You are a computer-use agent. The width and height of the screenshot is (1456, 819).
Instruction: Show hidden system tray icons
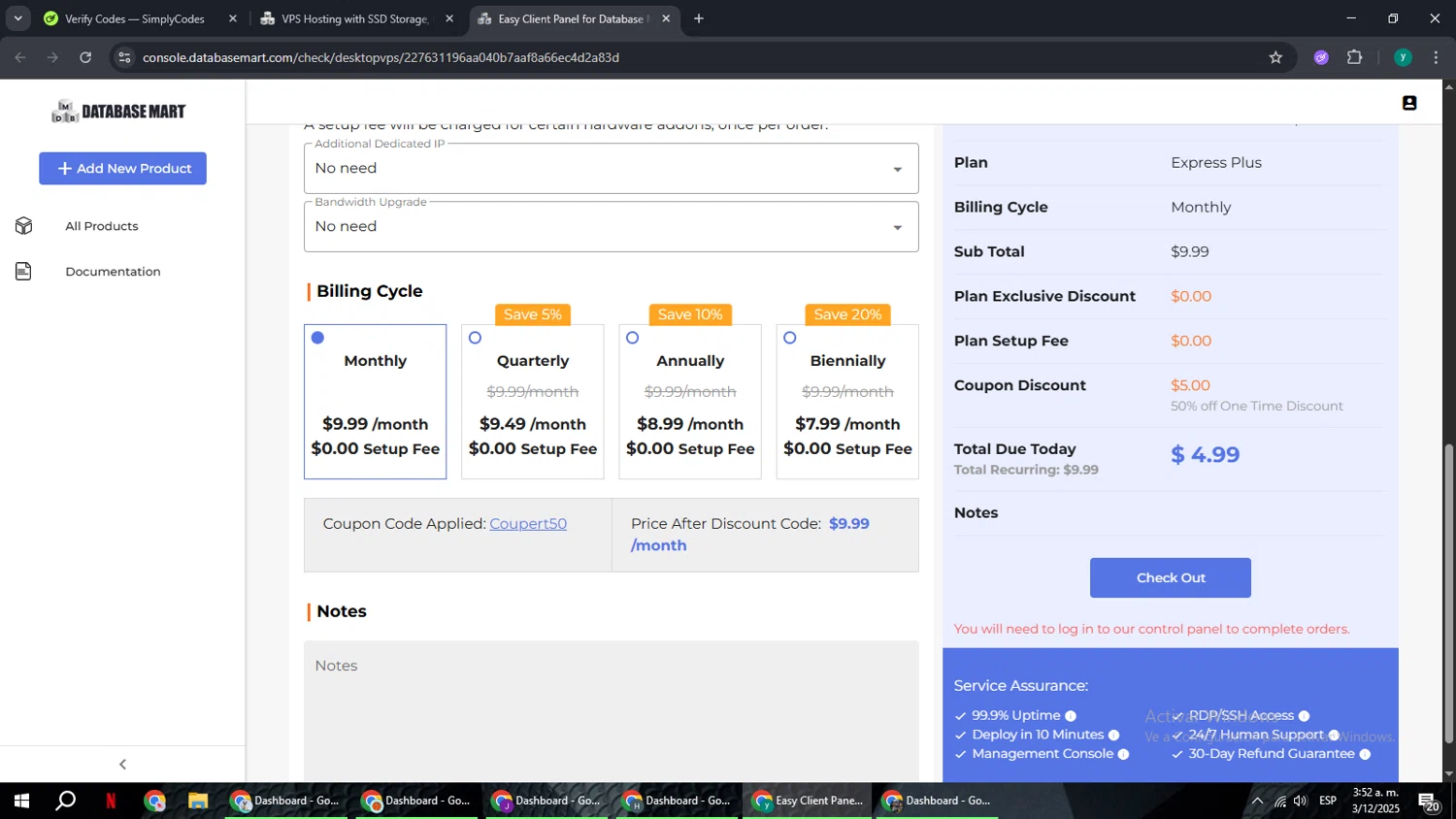pos(1257,802)
